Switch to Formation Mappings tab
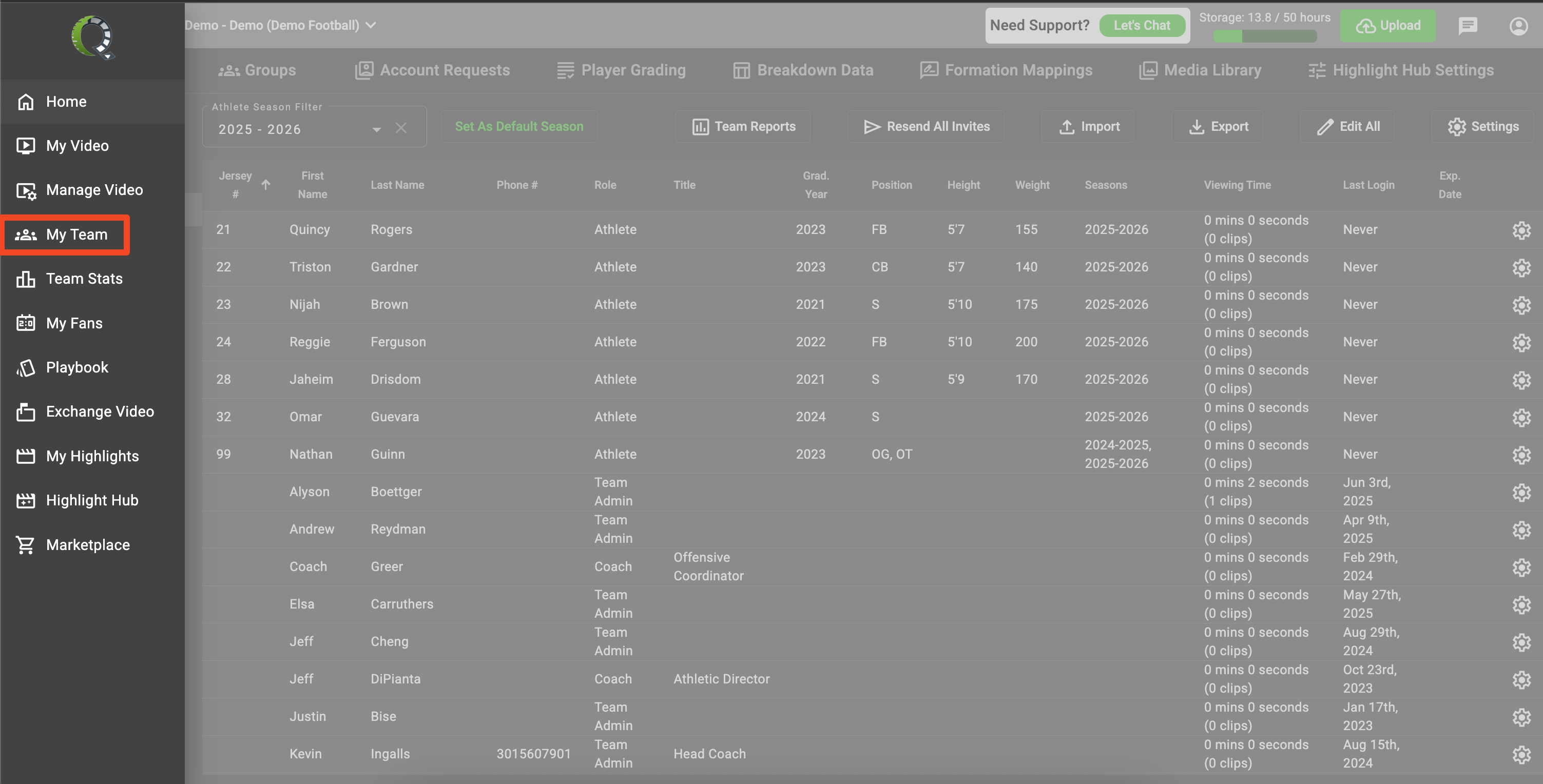Image resolution: width=1543 pixels, height=784 pixels. click(x=1006, y=70)
